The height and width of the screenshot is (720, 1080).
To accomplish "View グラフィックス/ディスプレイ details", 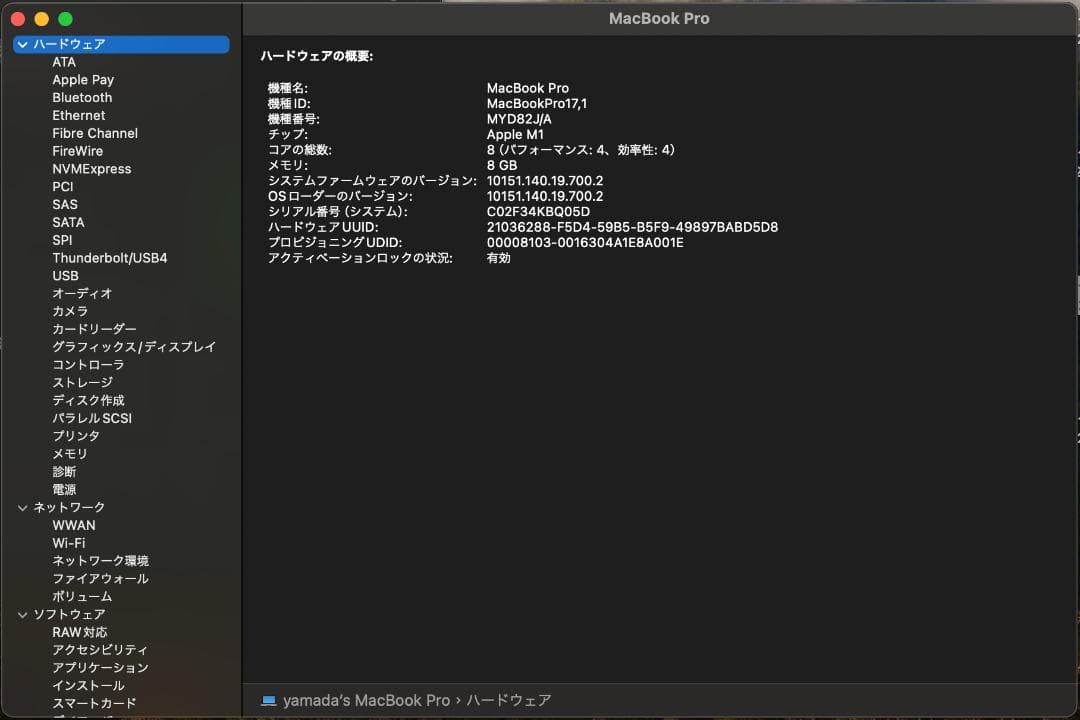I will click(x=134, y=346).
